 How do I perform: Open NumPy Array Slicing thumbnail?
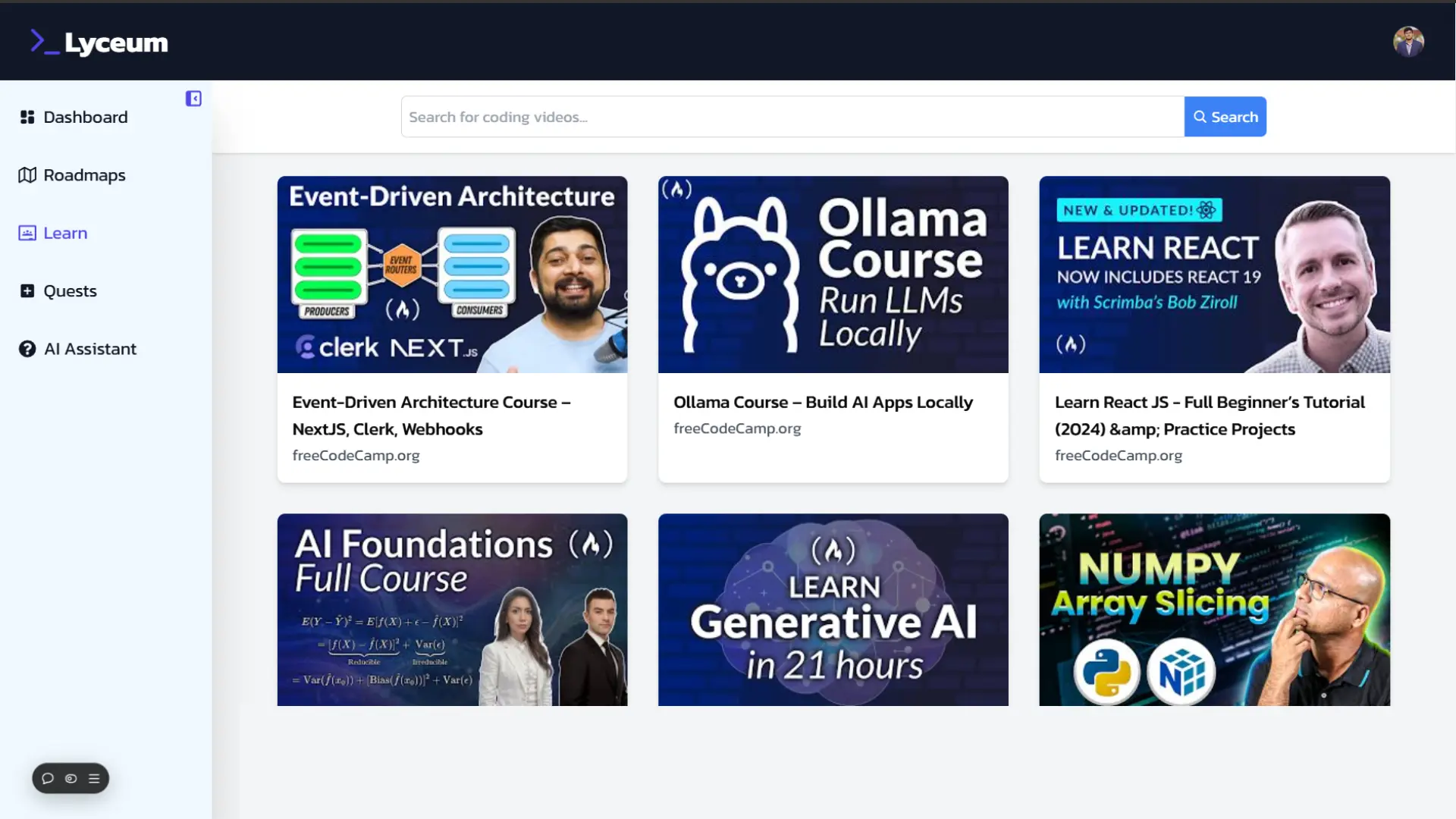[x=1214, y=610]
